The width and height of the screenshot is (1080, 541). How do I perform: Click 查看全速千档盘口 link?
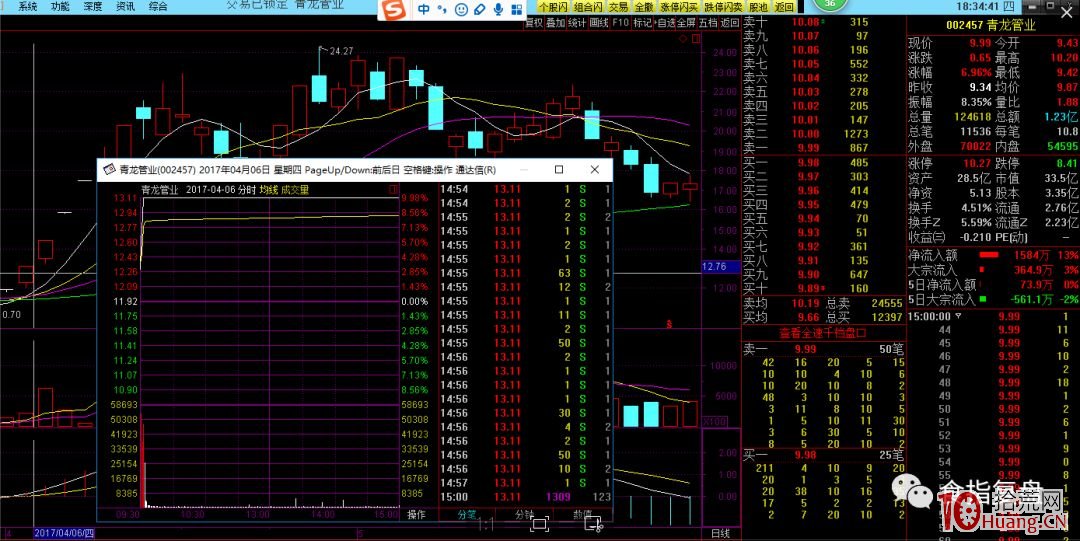point(822,333)
